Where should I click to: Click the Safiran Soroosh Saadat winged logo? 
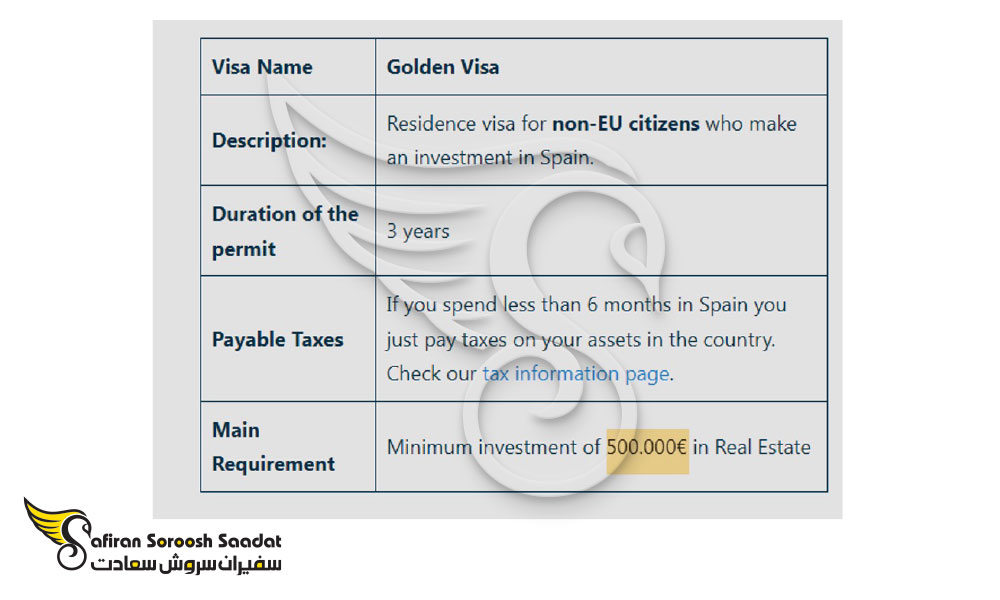point(56,534)
